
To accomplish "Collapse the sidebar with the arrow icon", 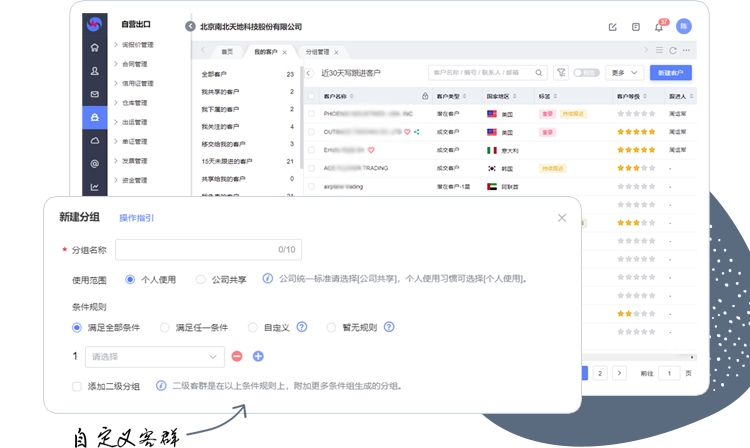I will click(x=190, y=27).
